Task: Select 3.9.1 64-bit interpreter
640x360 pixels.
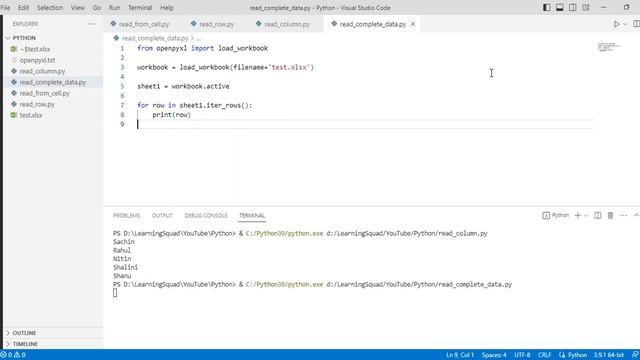Action: pyautogui.click(x=609, y=355)
